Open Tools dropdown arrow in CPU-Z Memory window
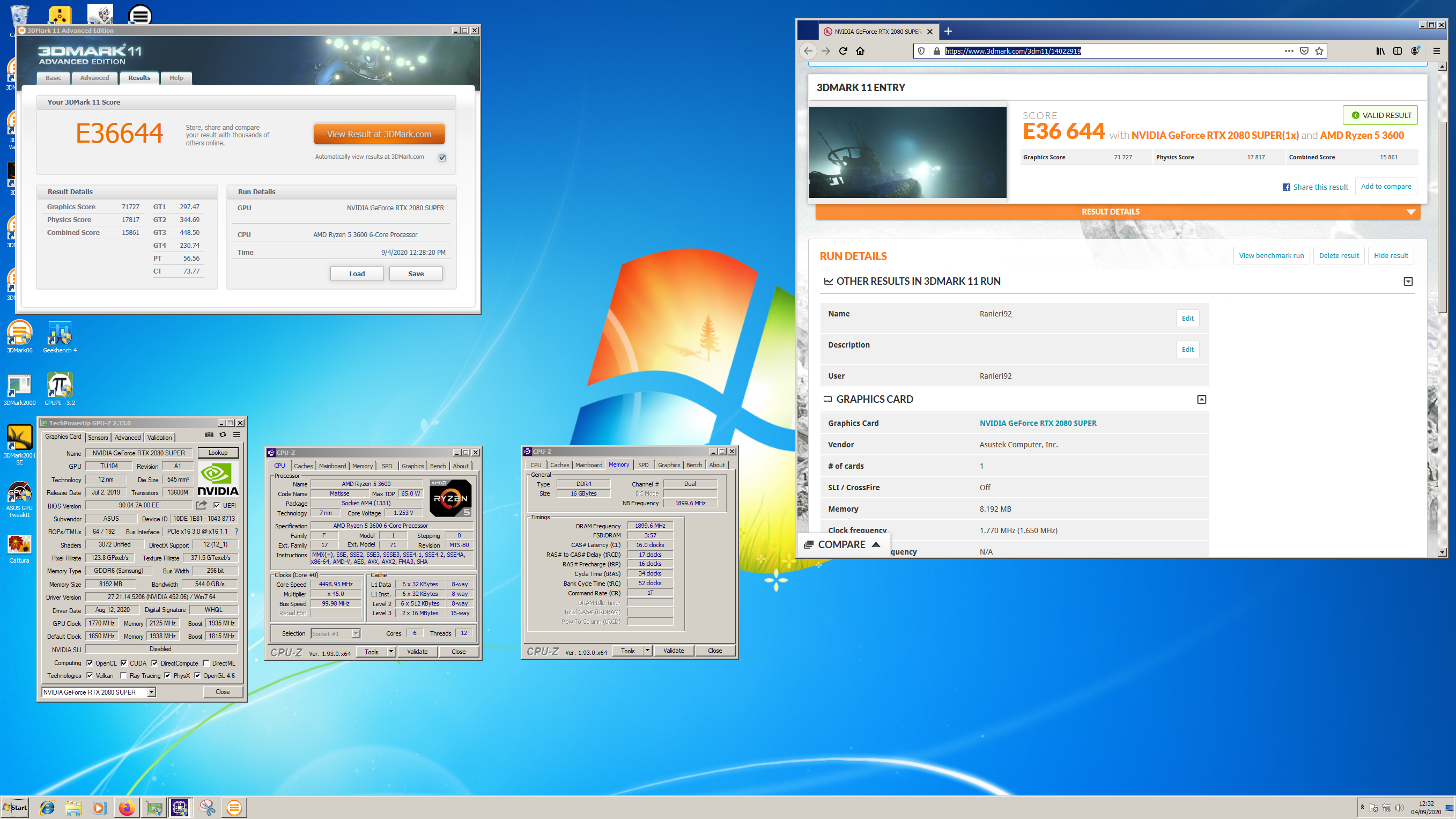Screen dimensions: 1456x819 point(647,651)
